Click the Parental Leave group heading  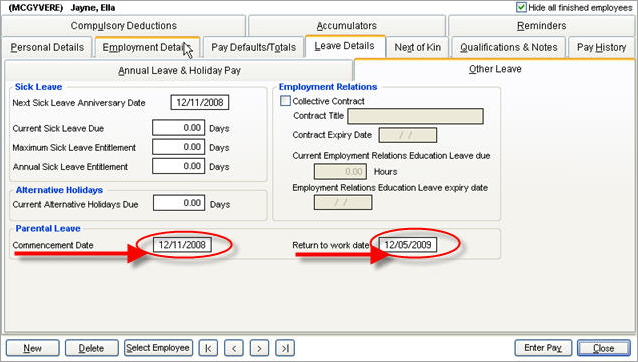pyautogui.click(x=48, y=229)
